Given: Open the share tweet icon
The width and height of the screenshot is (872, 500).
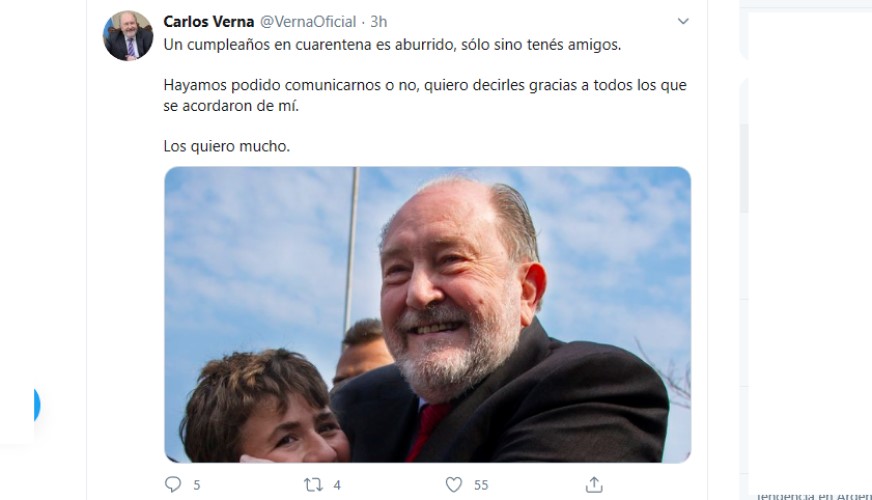Looking at the screenshot, I should coord(594,484).
